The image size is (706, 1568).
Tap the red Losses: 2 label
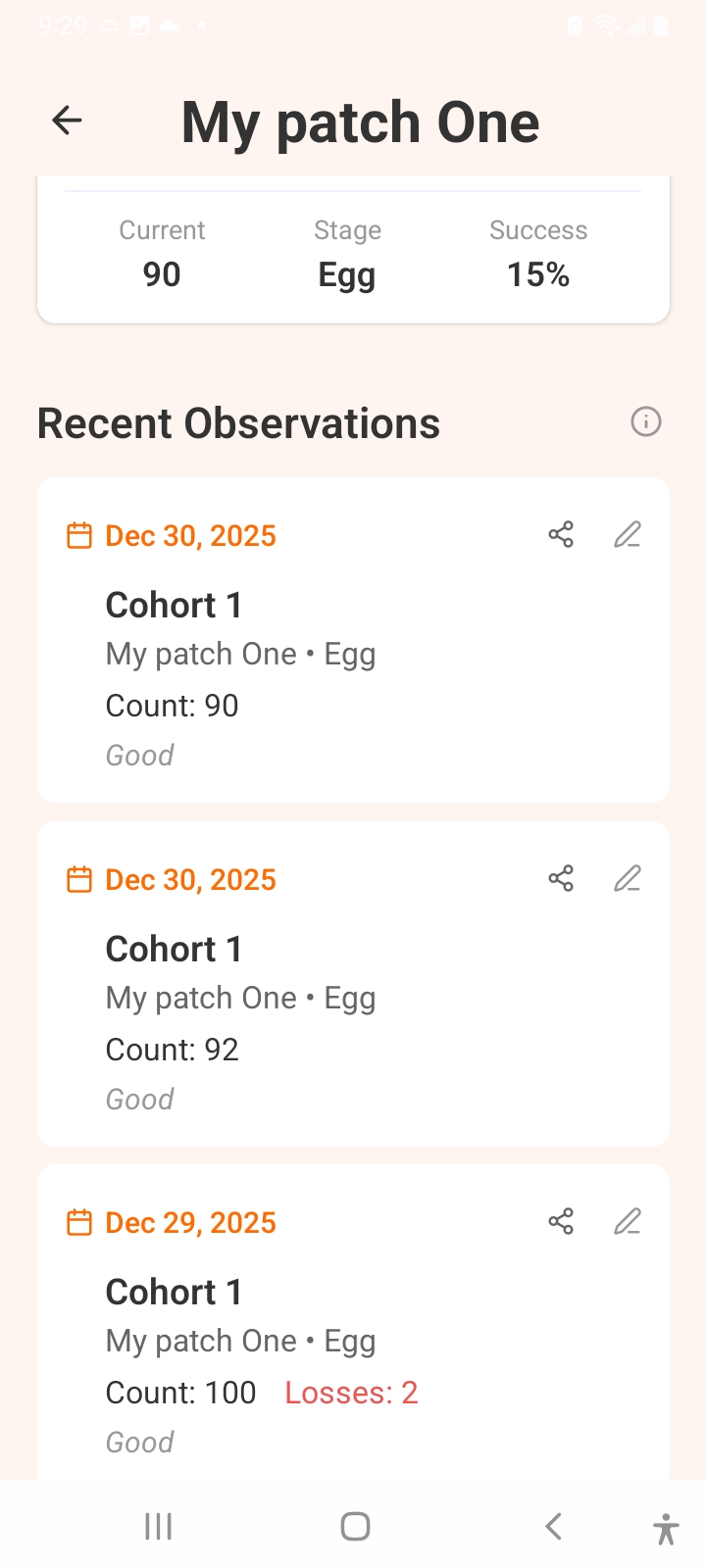[x=351, y=1393]
